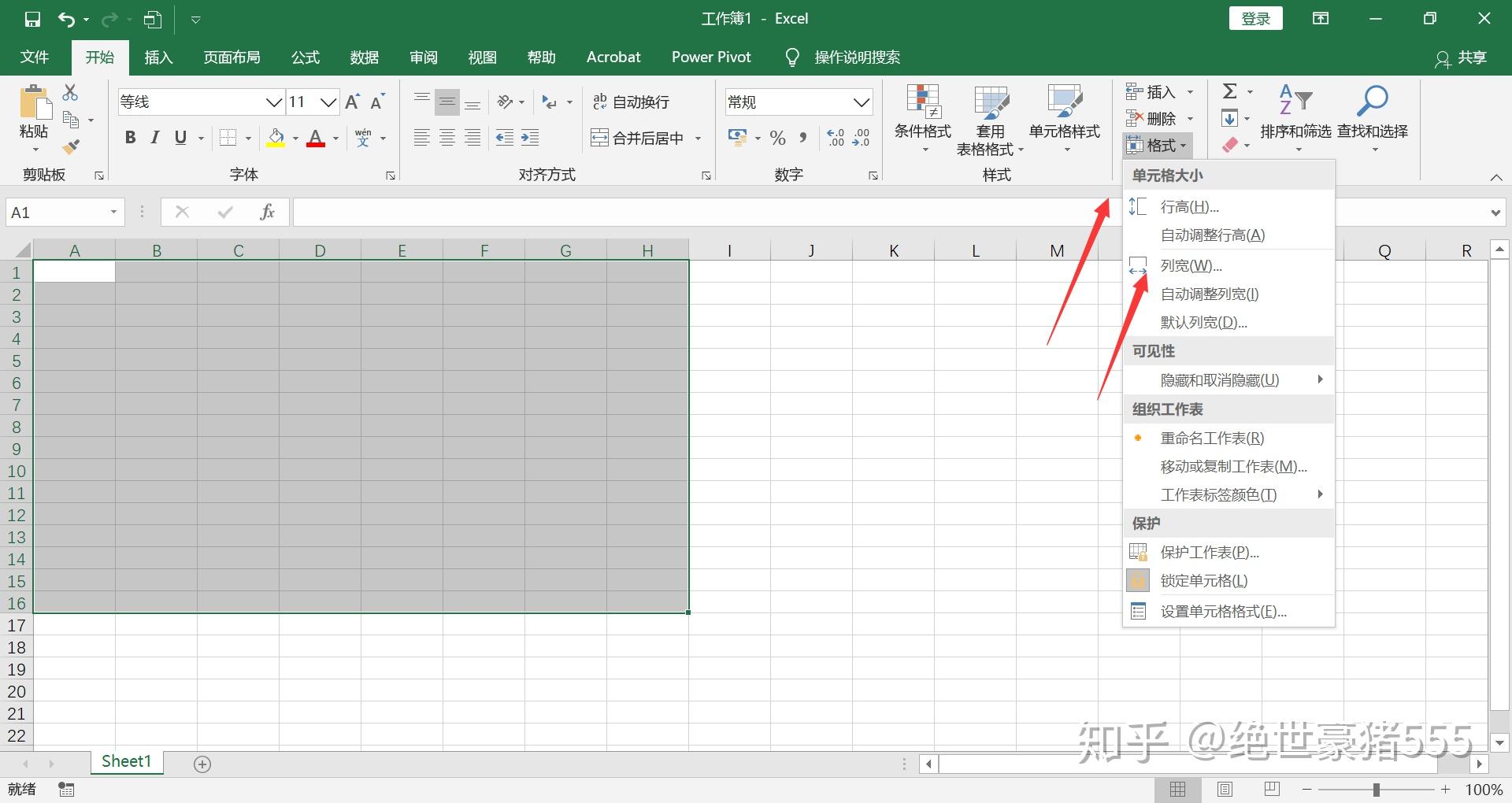Open 排序和筛选 sort and filter dropdown

pos(1295,119)
